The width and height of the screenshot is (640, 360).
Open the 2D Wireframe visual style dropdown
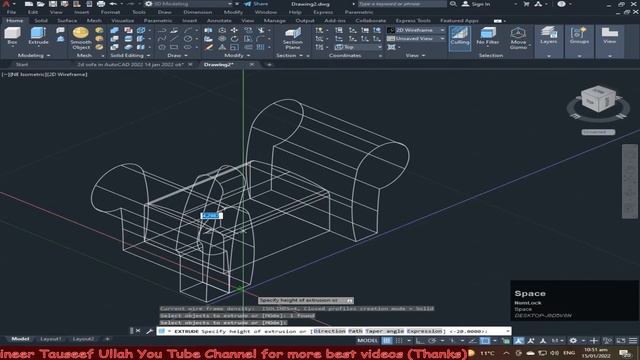coord(416,30)
